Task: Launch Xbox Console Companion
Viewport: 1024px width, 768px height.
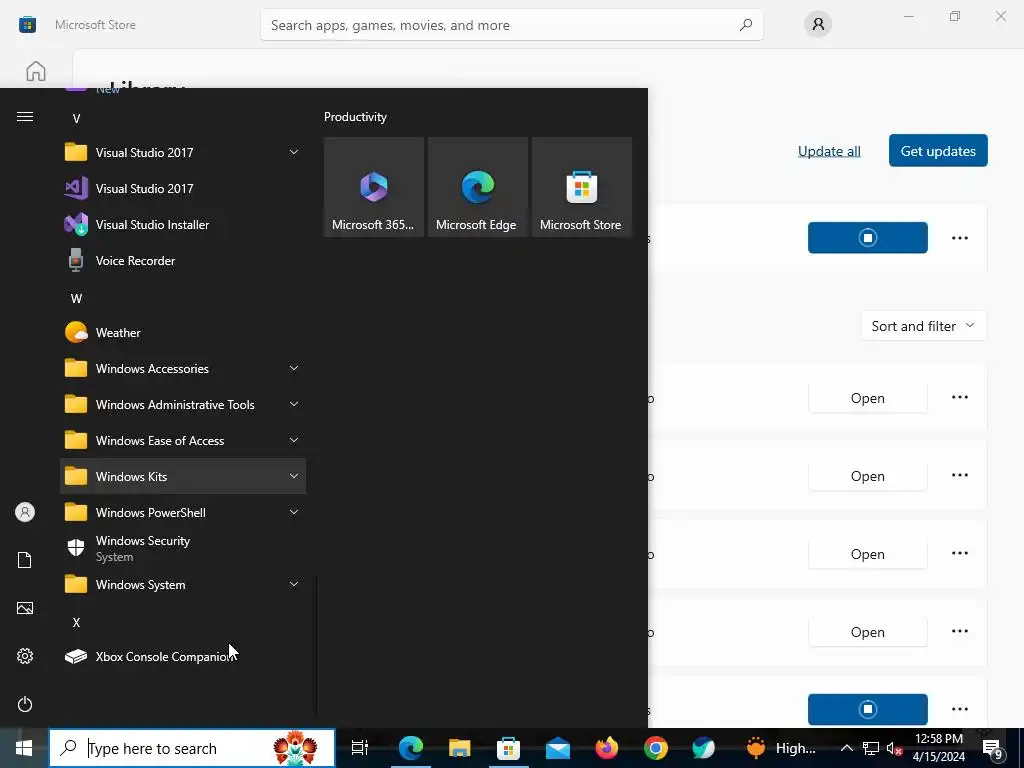Action: pyautogui.click(x=183, y=656)
